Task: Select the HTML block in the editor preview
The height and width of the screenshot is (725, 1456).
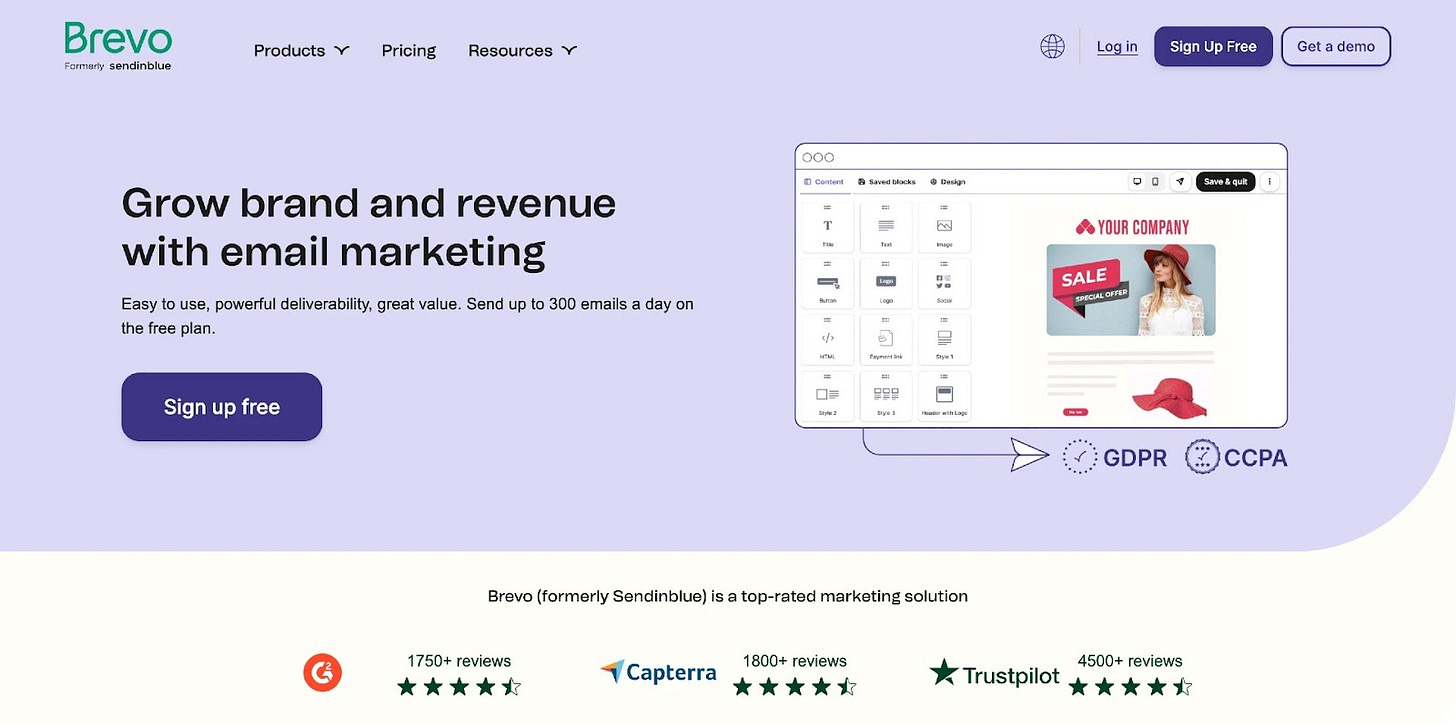Action: 828,340
